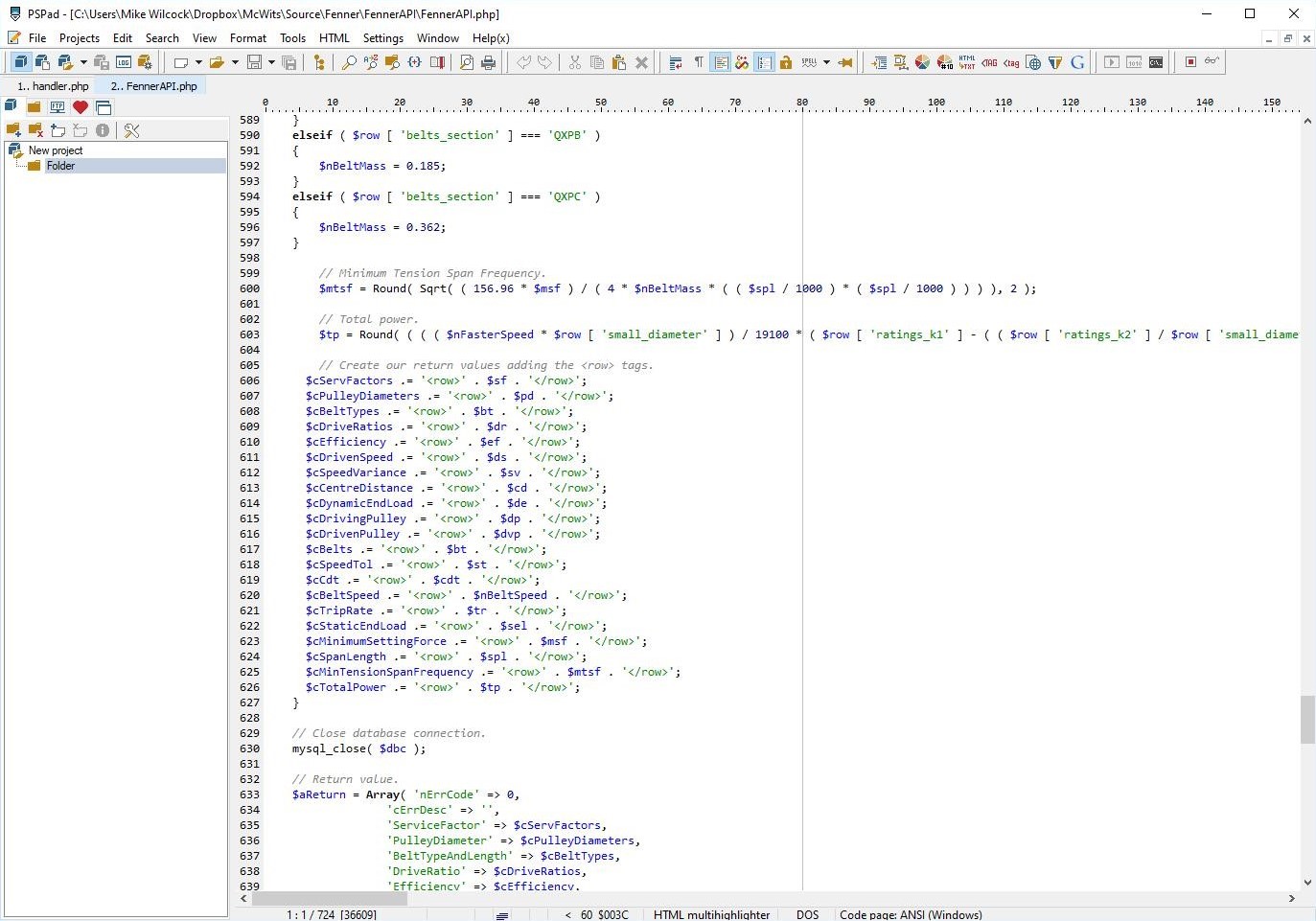This screenshot has height=921, width=1316.
Task: Click the Print toolbar icon
Action: tap(489, 62)
